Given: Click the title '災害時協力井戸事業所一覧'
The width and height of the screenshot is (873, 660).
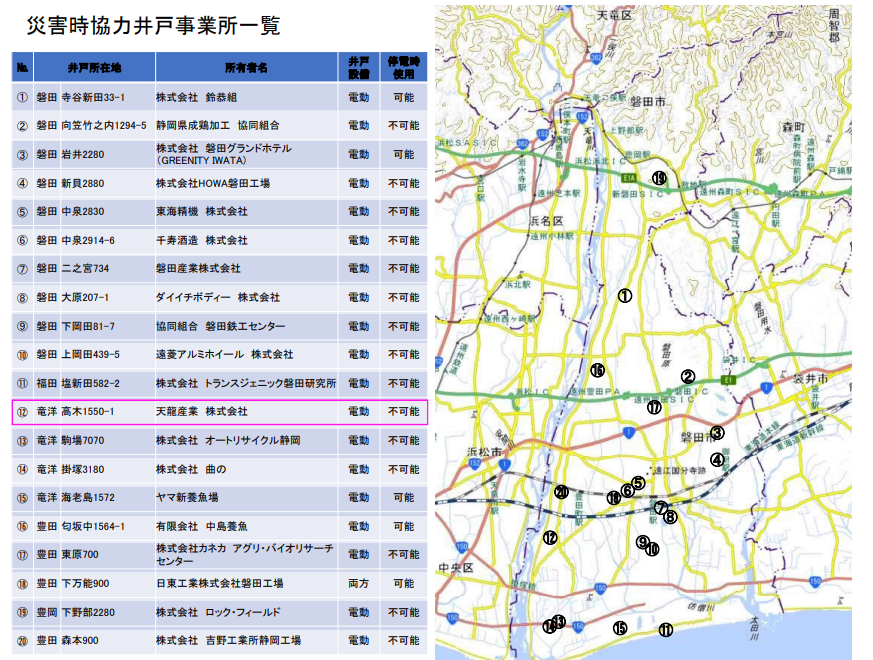Looking at the screenshot, I should tap(153, 26).
